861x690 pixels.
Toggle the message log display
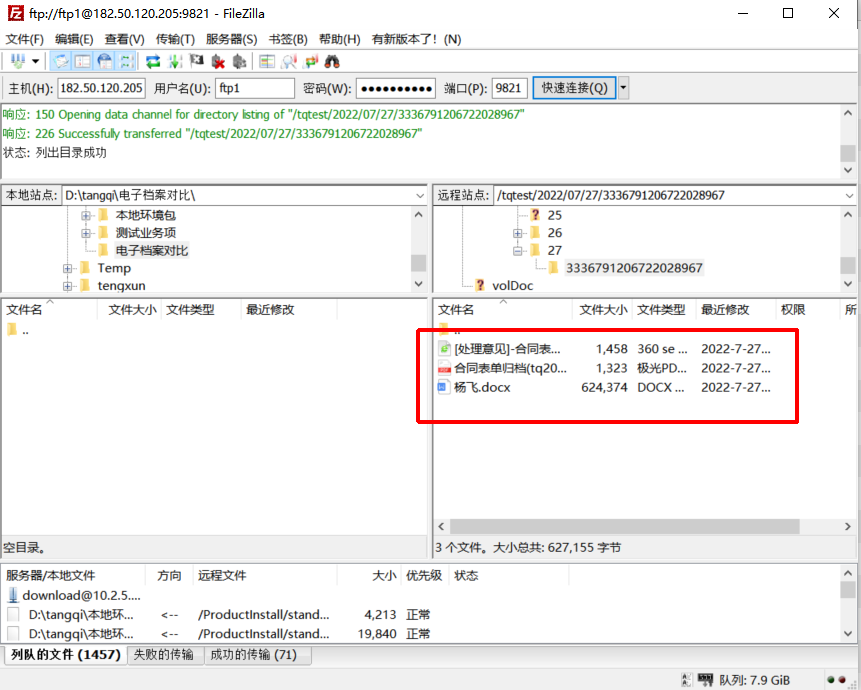(60, 61)
